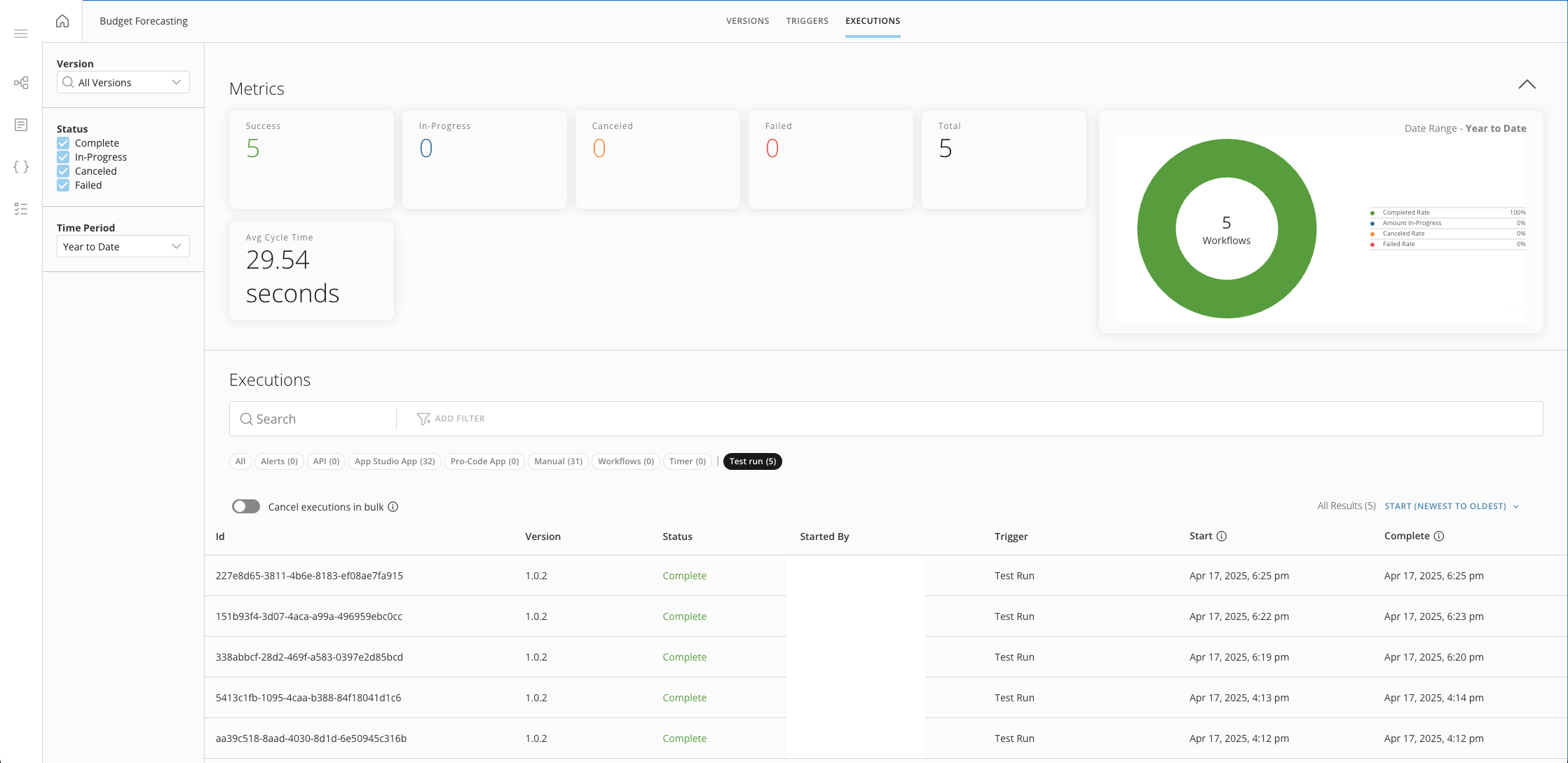1568x763 pixels.
Task: Click the home icon
Action: tap(62, 21)
